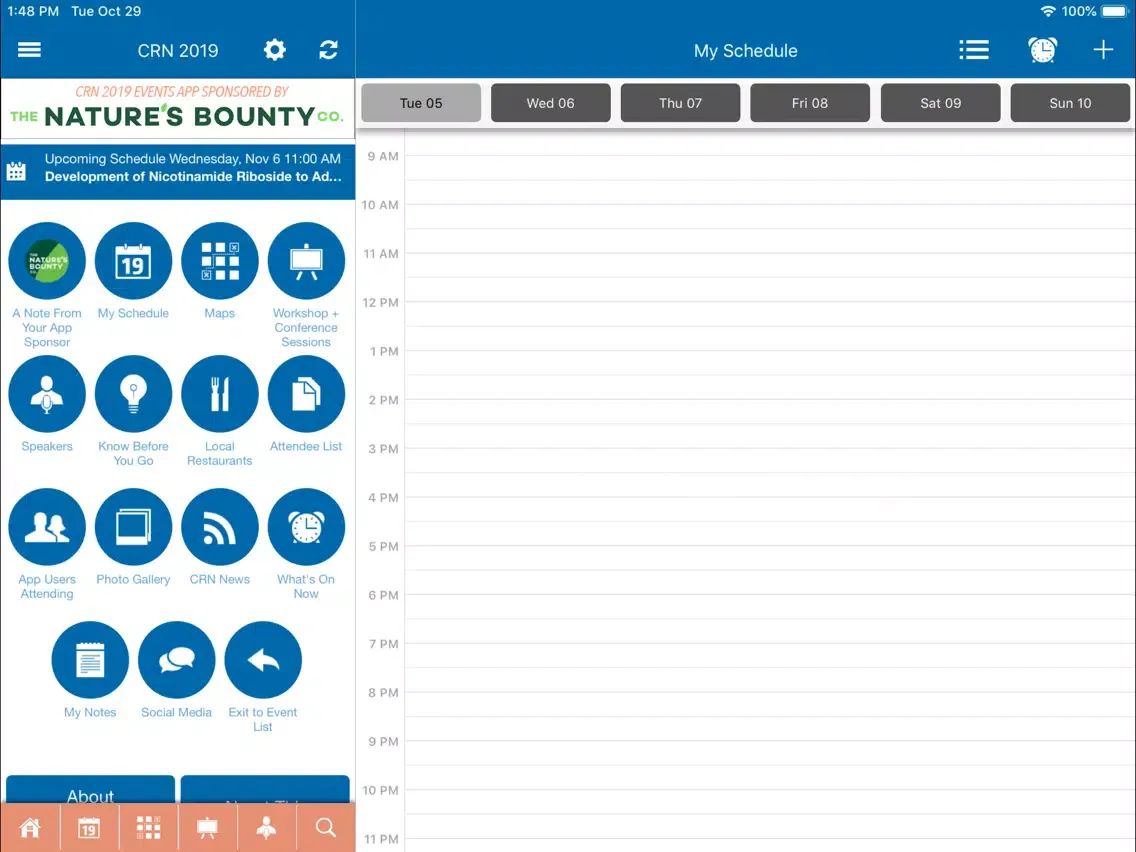Select the Tue 05 day tab
This screenshot has height=852, width=1136.
(x=421, y=103)
